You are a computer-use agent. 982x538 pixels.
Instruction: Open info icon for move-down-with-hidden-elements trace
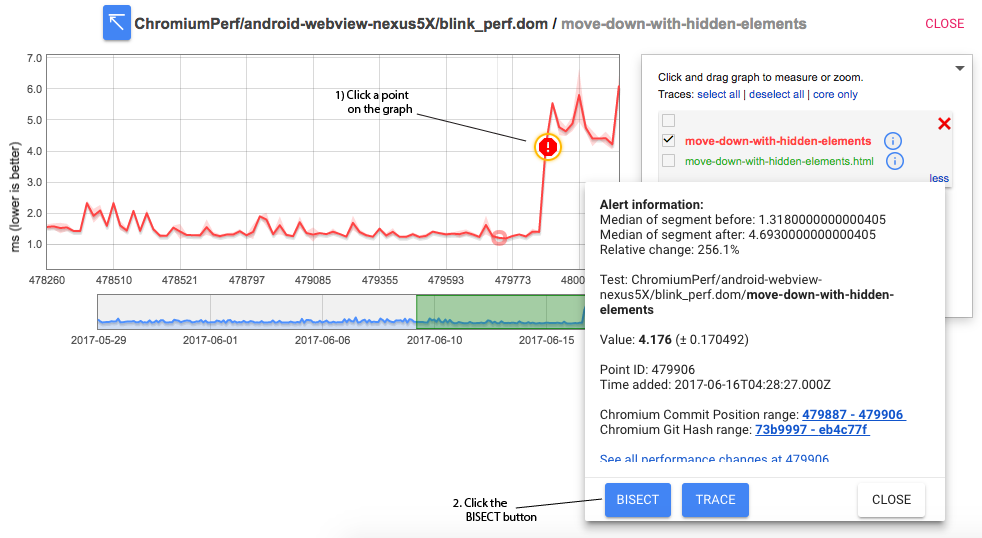click(895, 141)
